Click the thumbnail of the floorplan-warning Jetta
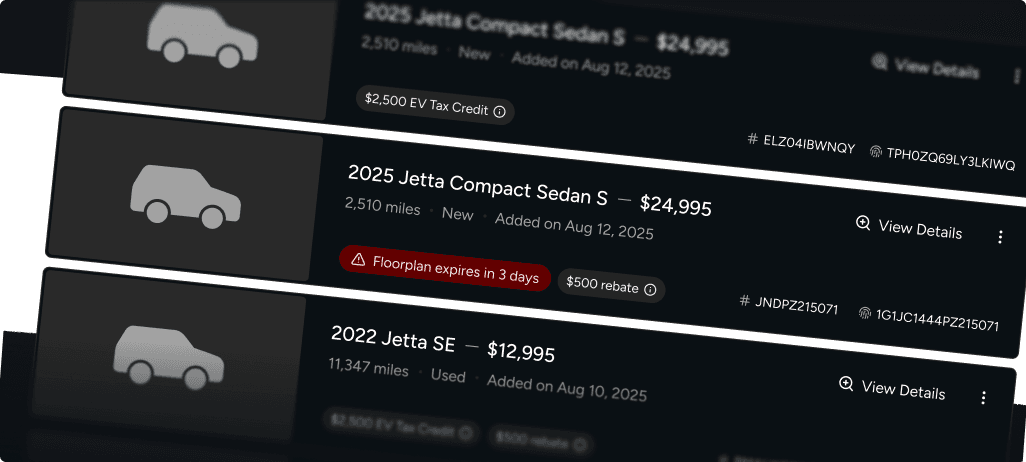 point(187,194)
